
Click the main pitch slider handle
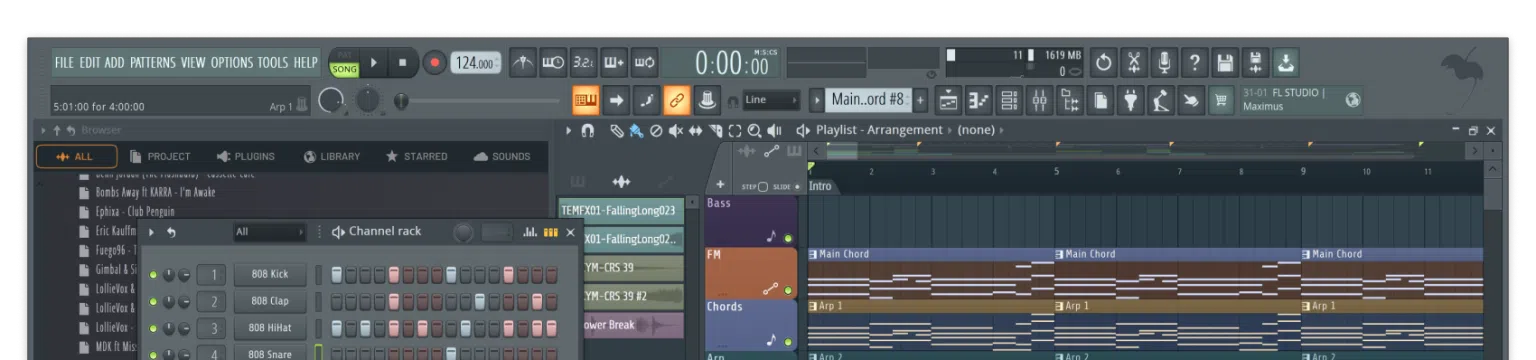click(x=401, y=101)
